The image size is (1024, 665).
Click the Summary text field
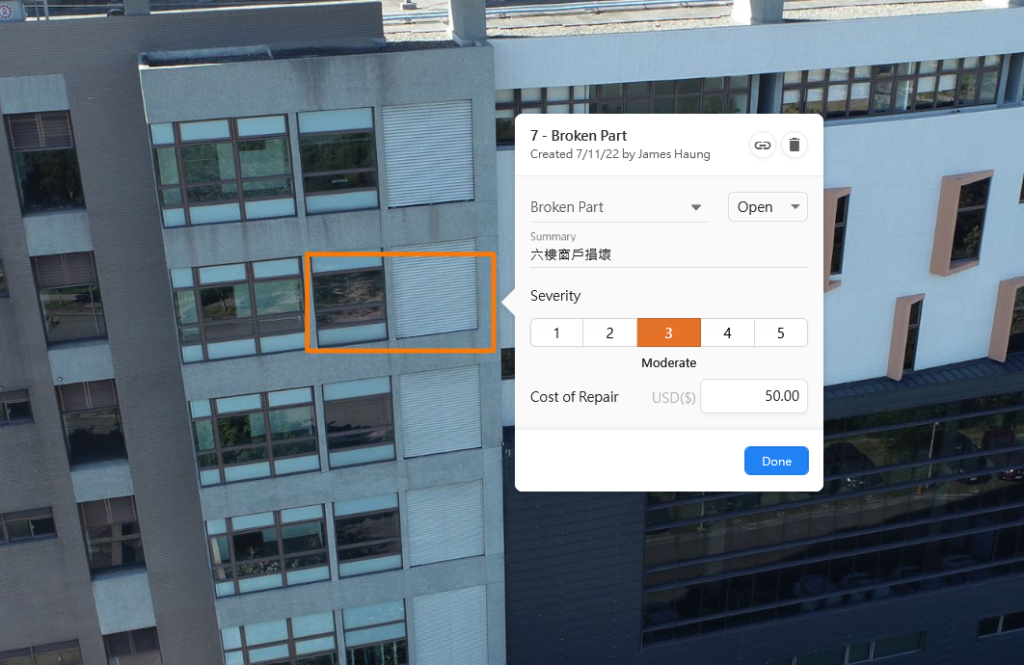click(x=669, y=255)
